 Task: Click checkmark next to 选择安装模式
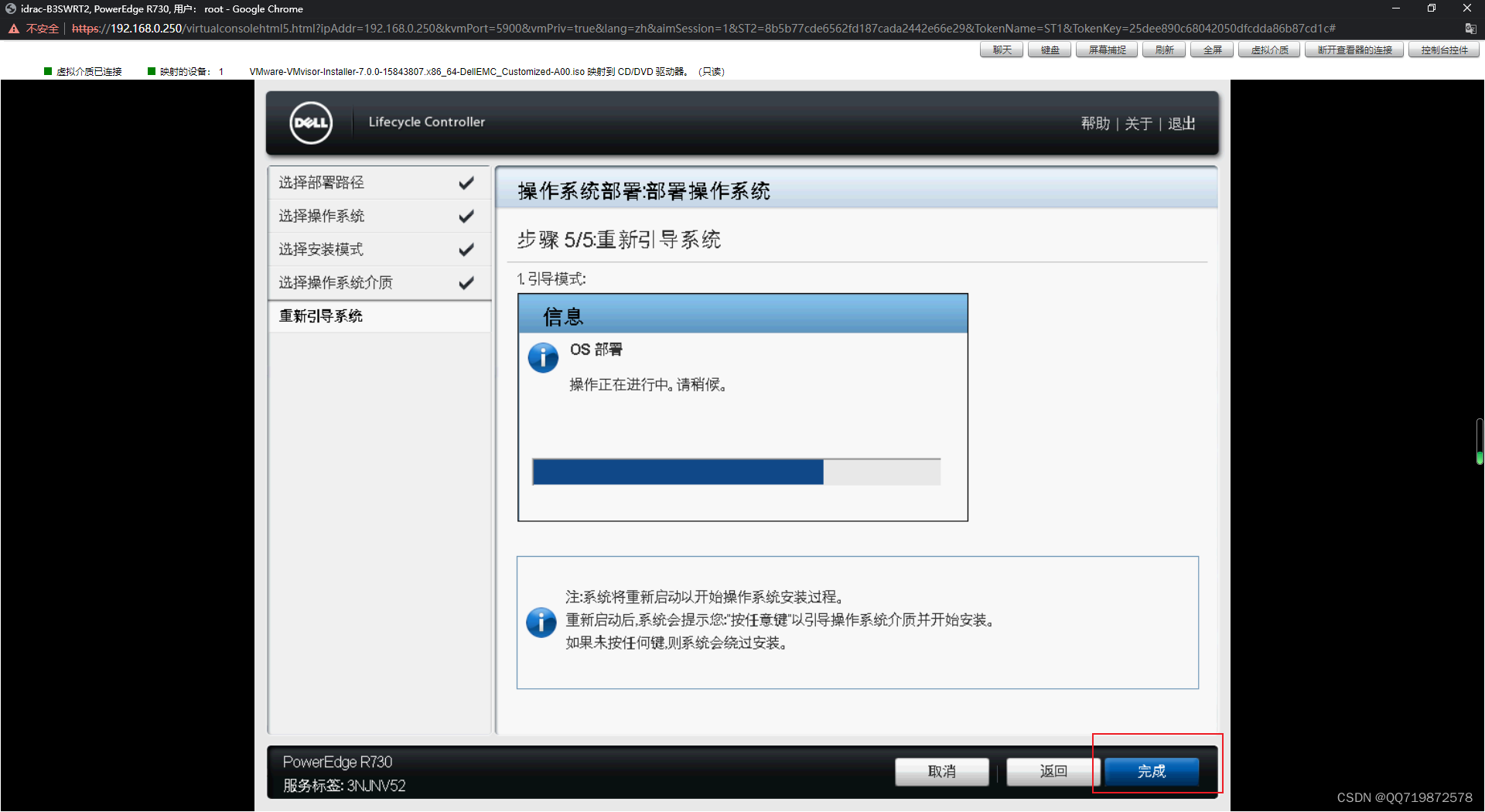(466, 250)
